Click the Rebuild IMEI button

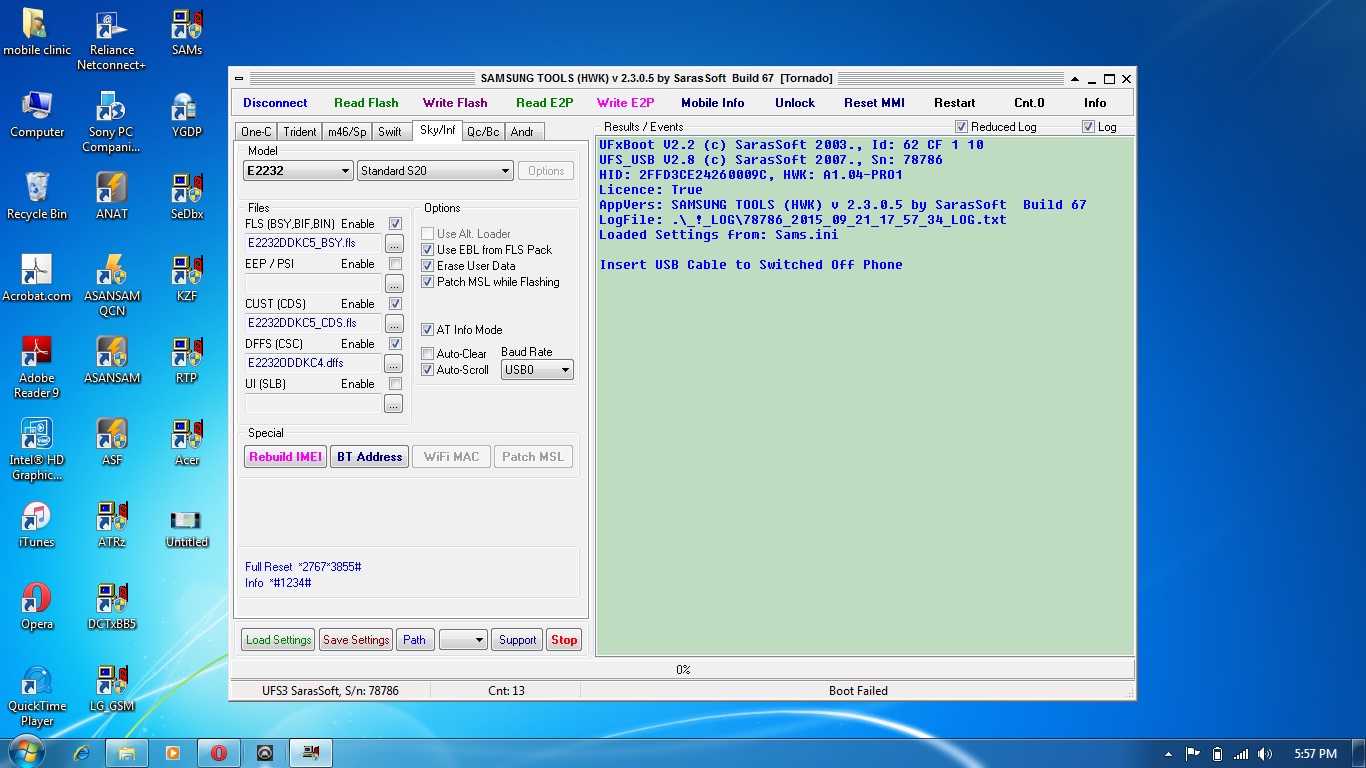[286, 457]
